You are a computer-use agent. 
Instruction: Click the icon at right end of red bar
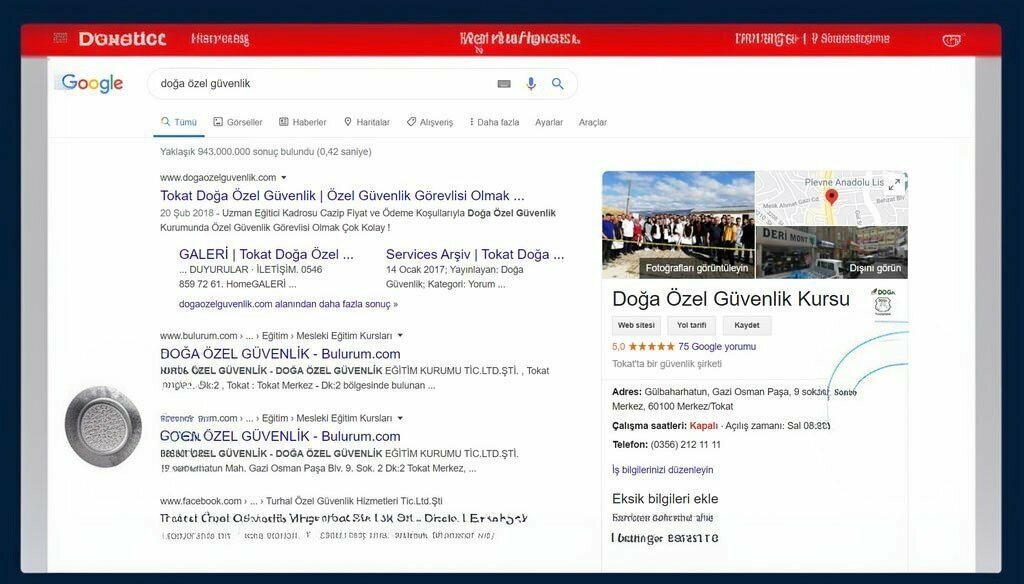[x=952, y=40]
